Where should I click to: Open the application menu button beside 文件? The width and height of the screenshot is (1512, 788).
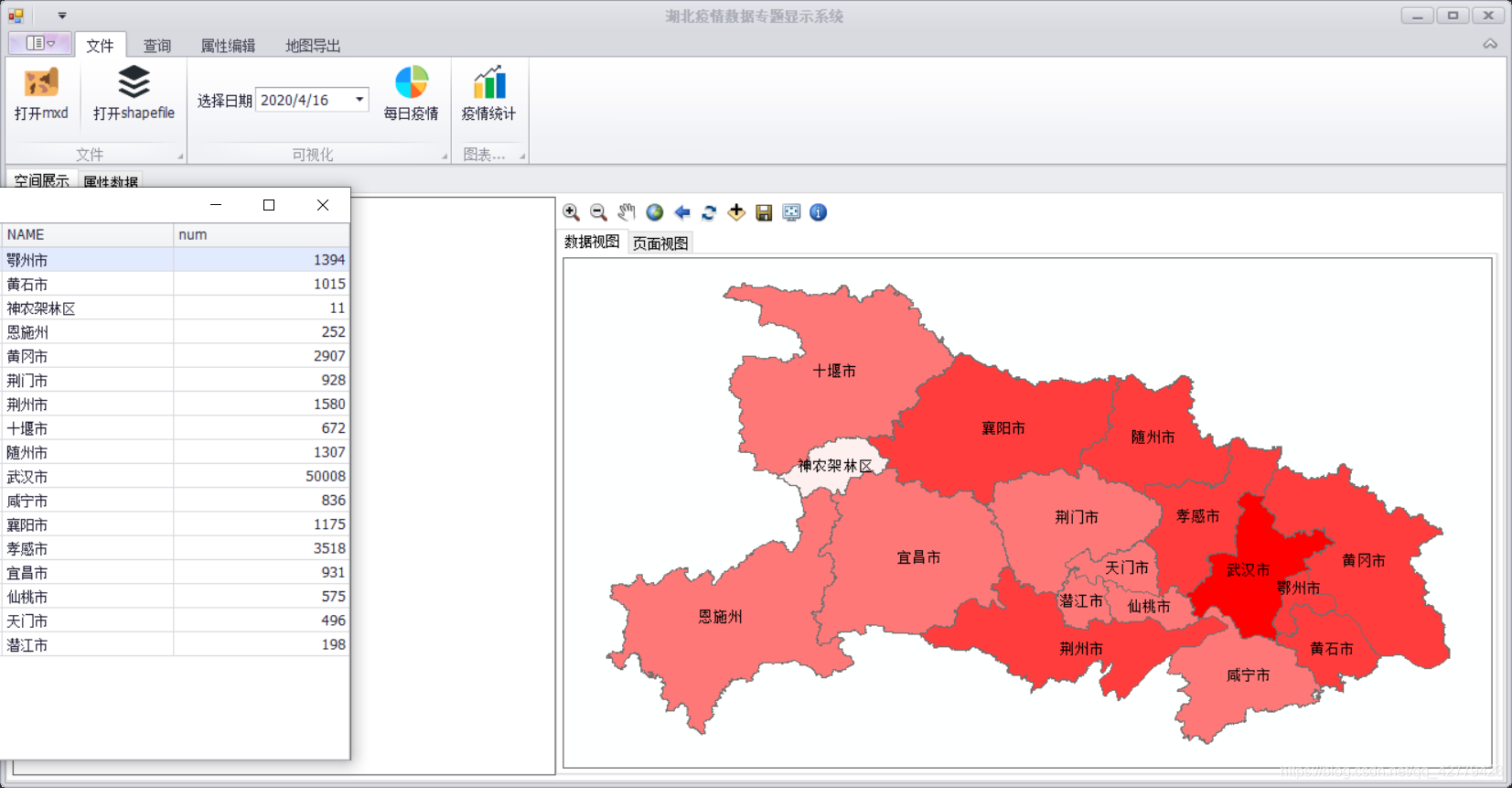(x=40, y=43)
